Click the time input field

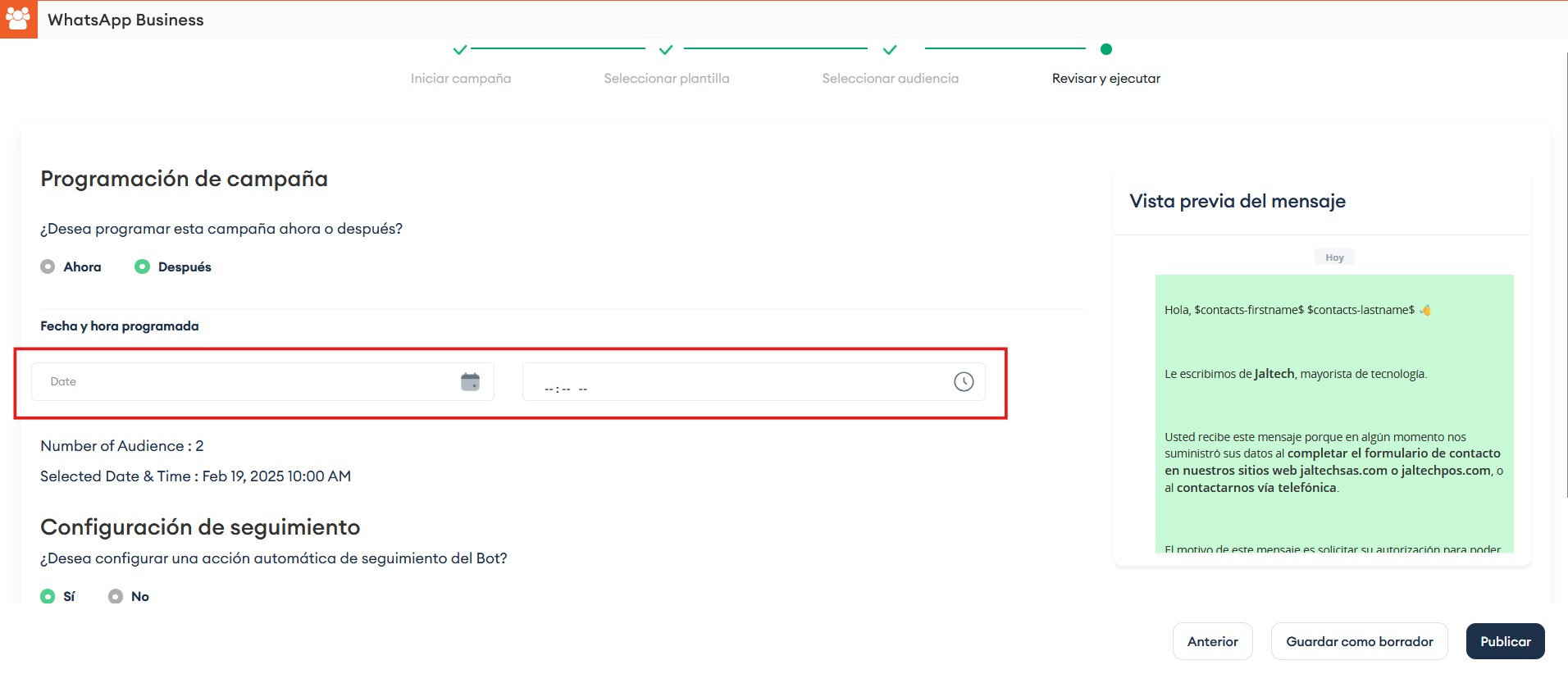[x=738, y=382]
